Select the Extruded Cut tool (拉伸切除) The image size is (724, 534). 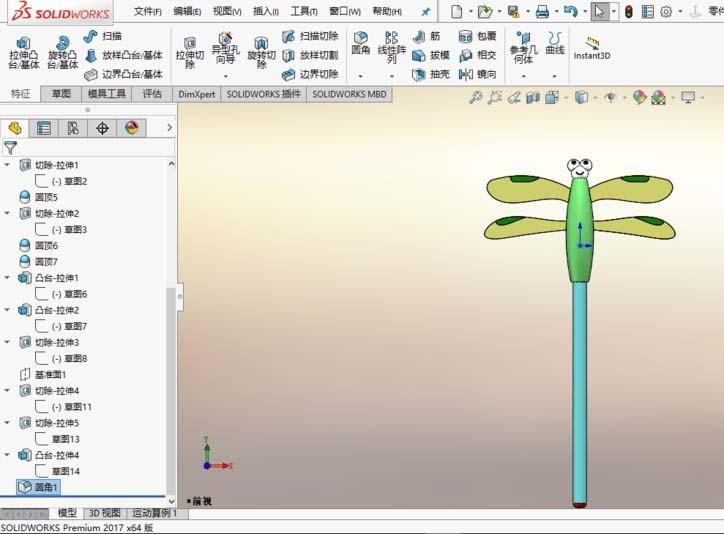click(190, 53)
